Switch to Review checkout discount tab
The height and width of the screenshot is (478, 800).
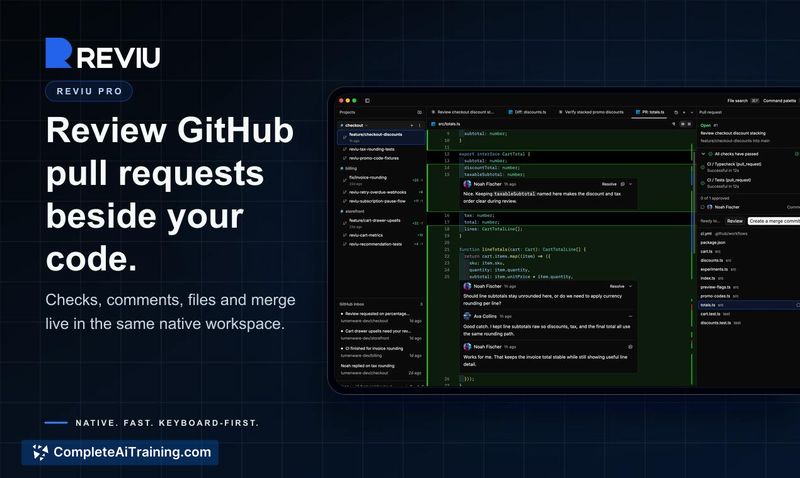point(462,112)
